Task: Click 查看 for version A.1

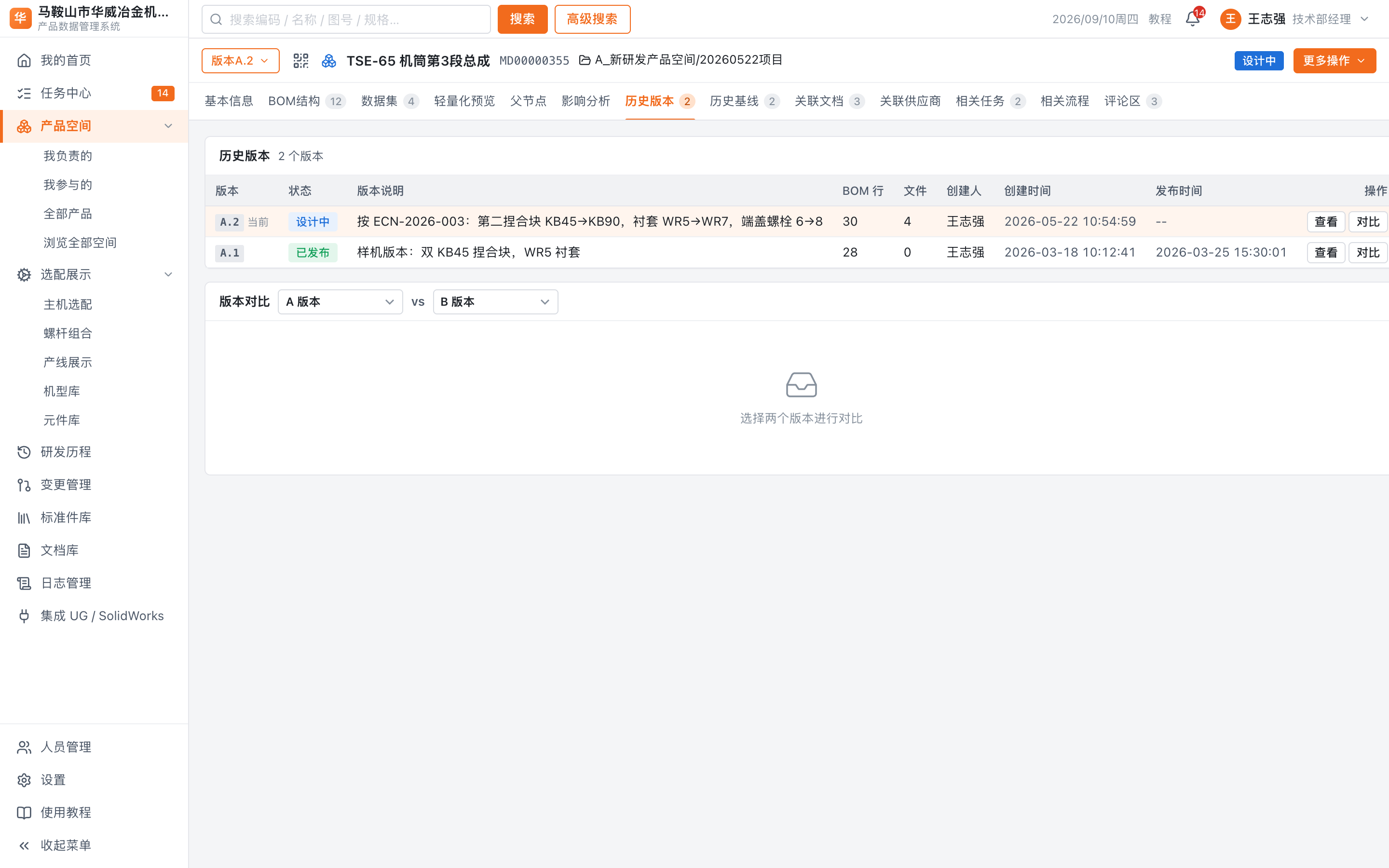Action: coord(1325,253)
